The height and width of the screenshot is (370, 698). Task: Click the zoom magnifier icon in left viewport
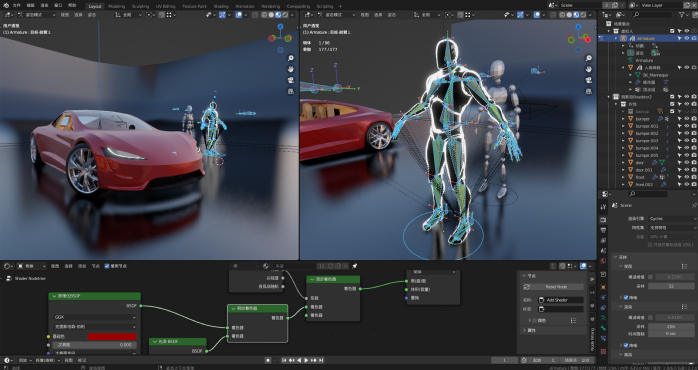click(x=291, y=58)
